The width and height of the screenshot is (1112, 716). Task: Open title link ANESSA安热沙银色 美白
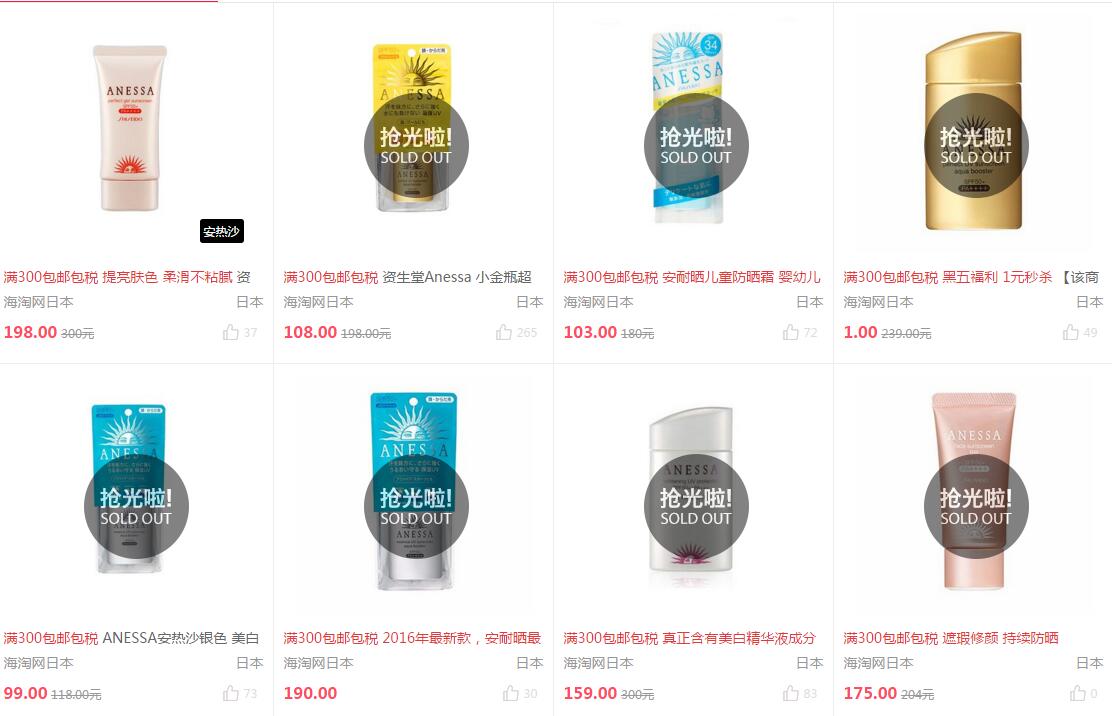pyautogui.click(x=181, y=638)
